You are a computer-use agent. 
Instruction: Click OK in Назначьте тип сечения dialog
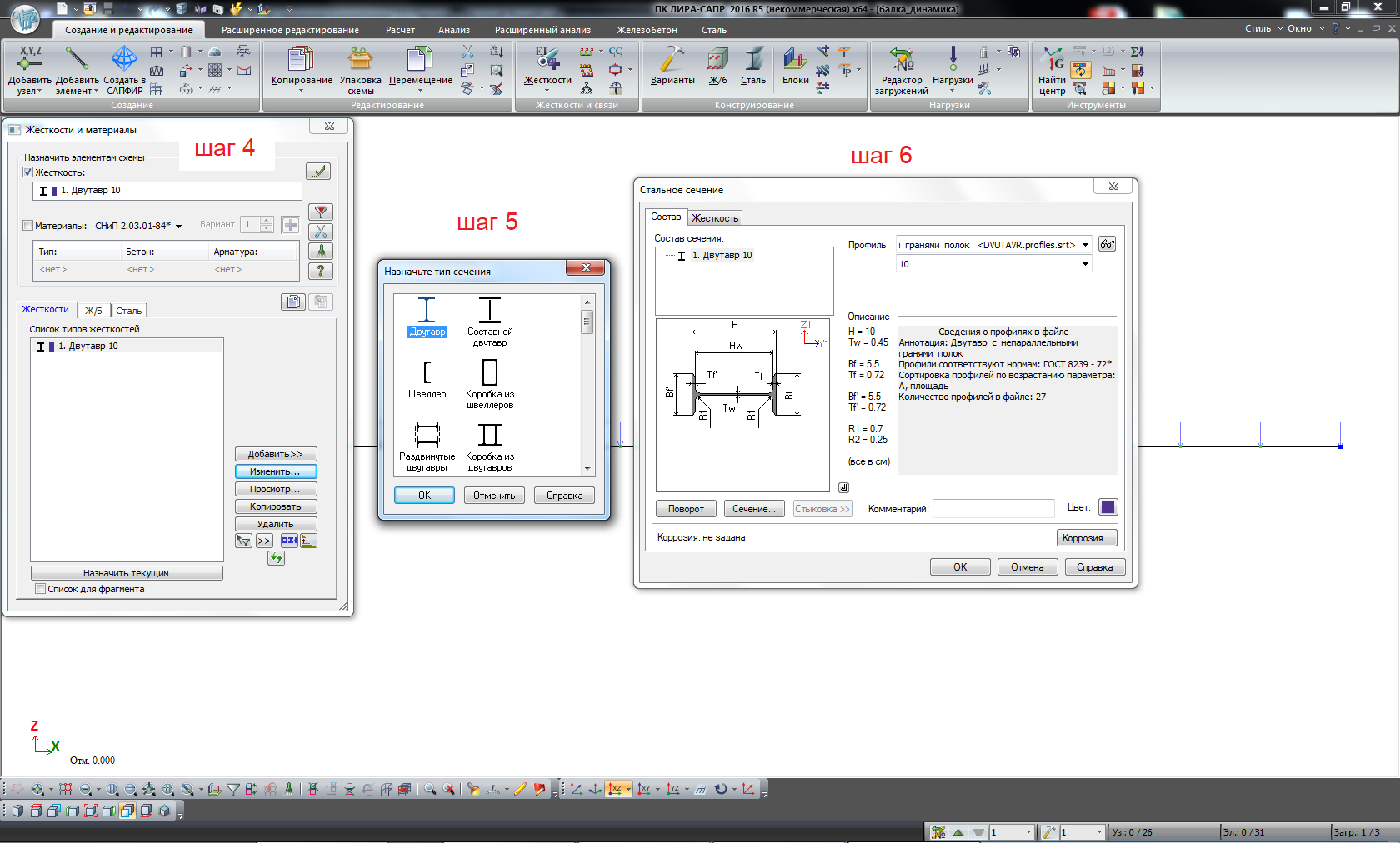pos(424,496)
